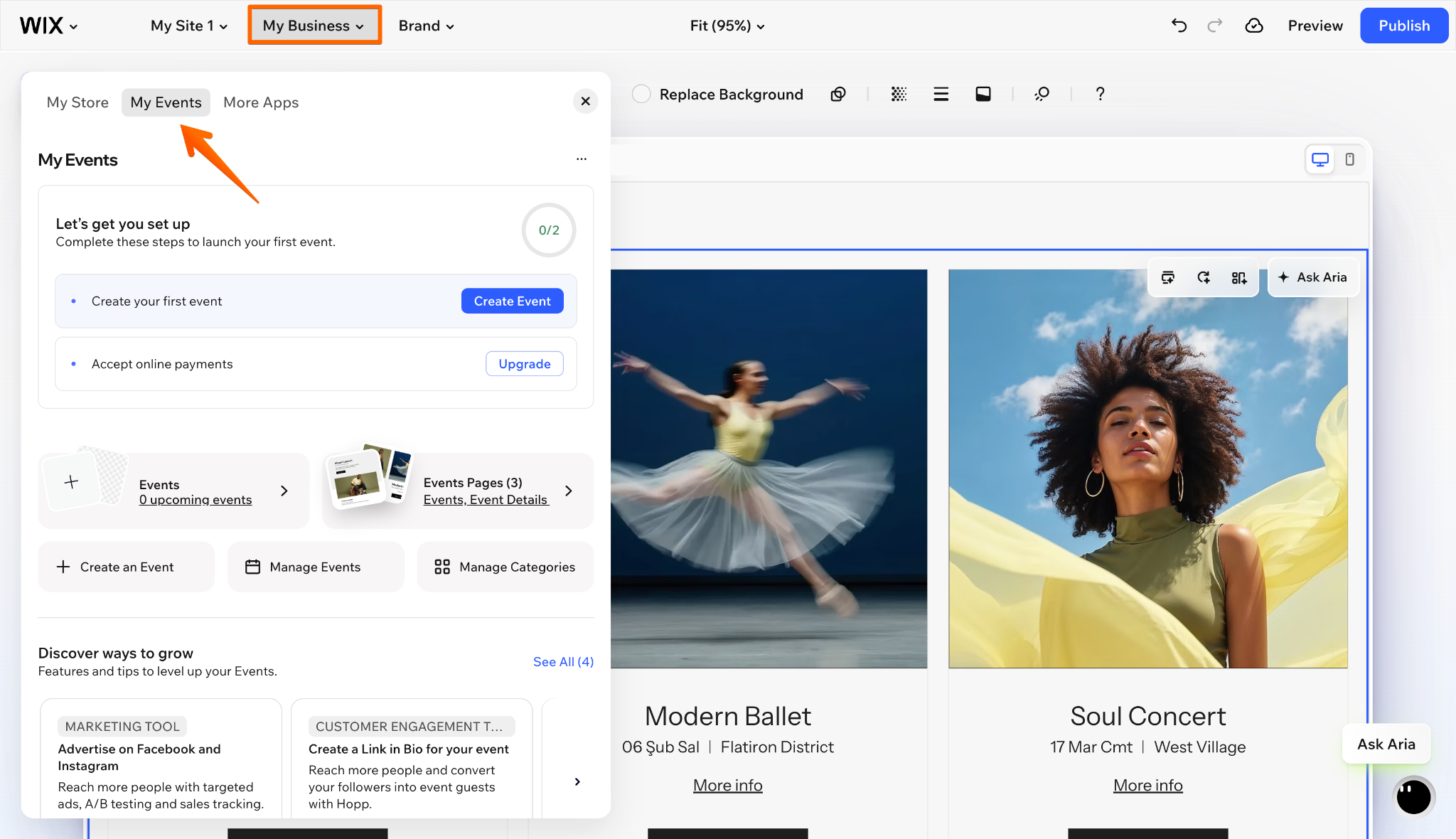Open the My Site 1 dropdown
Screen dimensions: 1456x839
[x=188, y=26]
